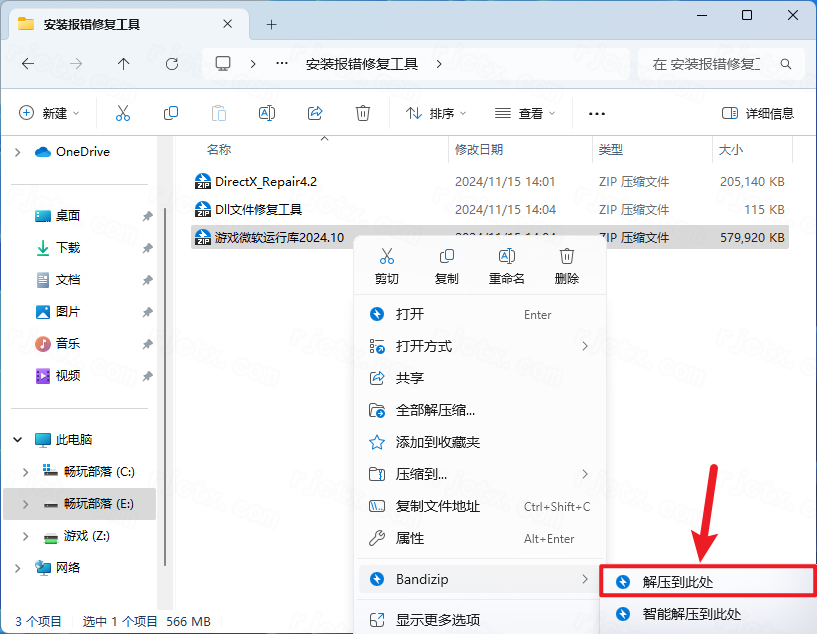Click the OneDrive cloud icon in the sidebar
Image resolution: width=817 pixels, height=634 pixels.
tap(42, 152)
